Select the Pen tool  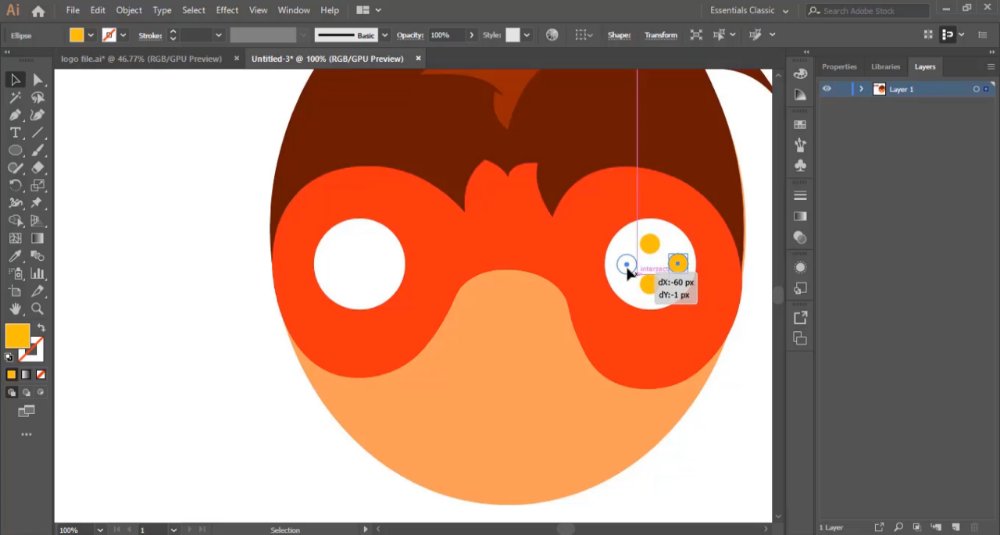coord(15,115)
